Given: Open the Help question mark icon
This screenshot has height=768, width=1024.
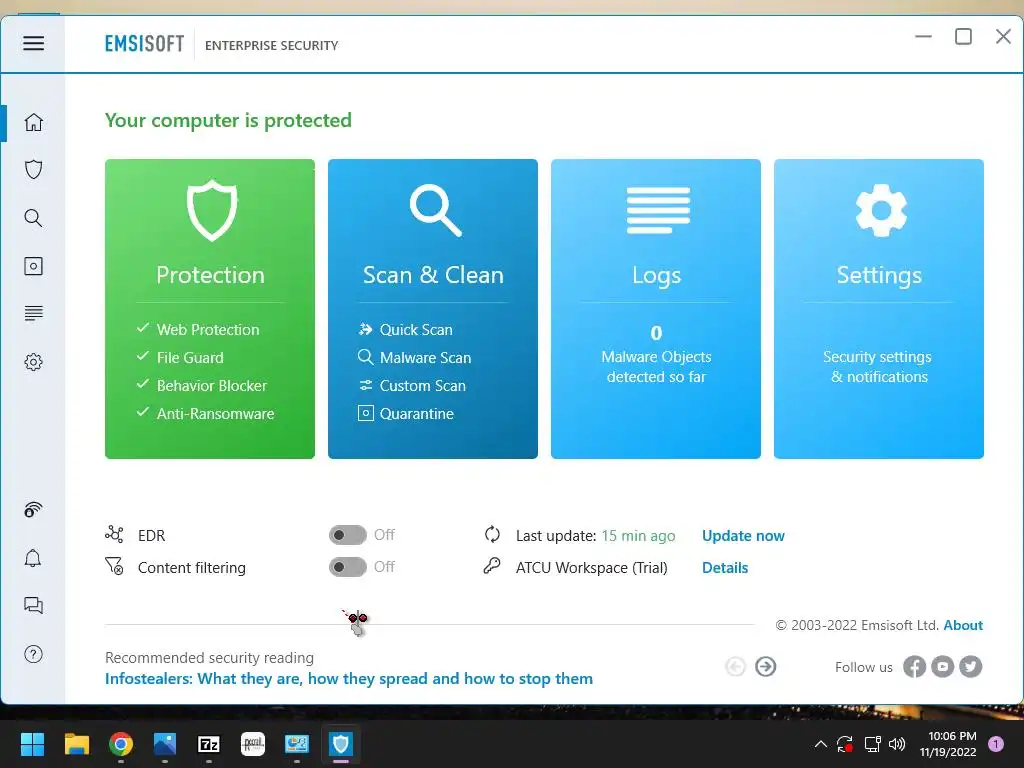Looking at the screenshot, I should tap(33, 654).
